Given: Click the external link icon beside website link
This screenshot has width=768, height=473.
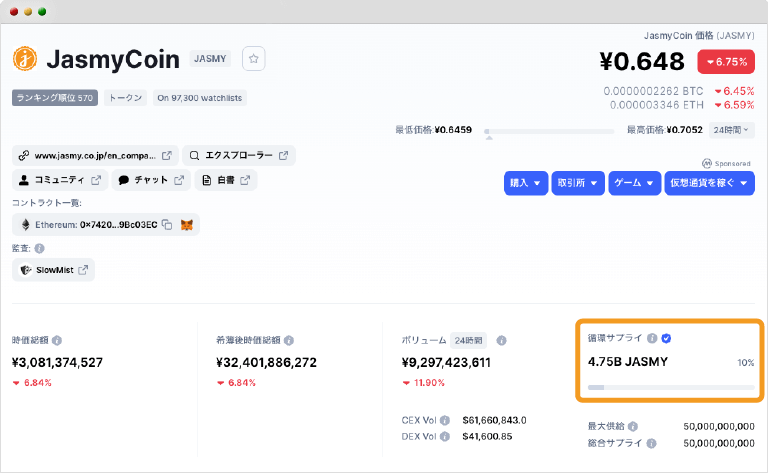Looking at the screenshot, I should click(167, 156).
